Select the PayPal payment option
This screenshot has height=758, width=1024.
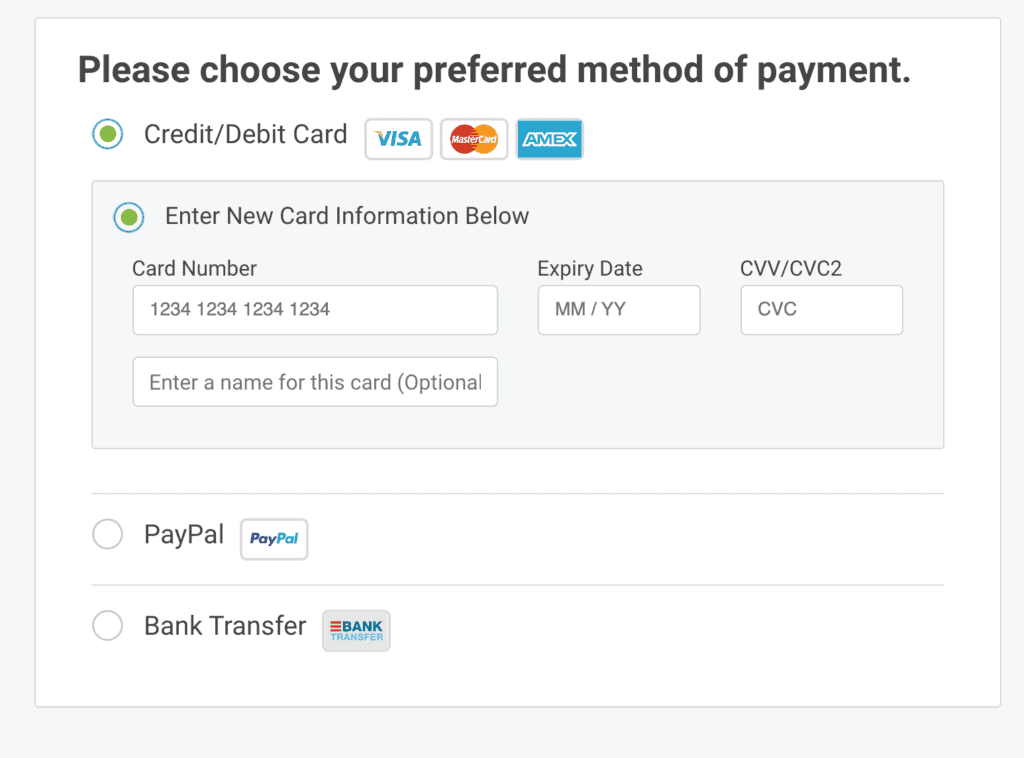(107, 534)
